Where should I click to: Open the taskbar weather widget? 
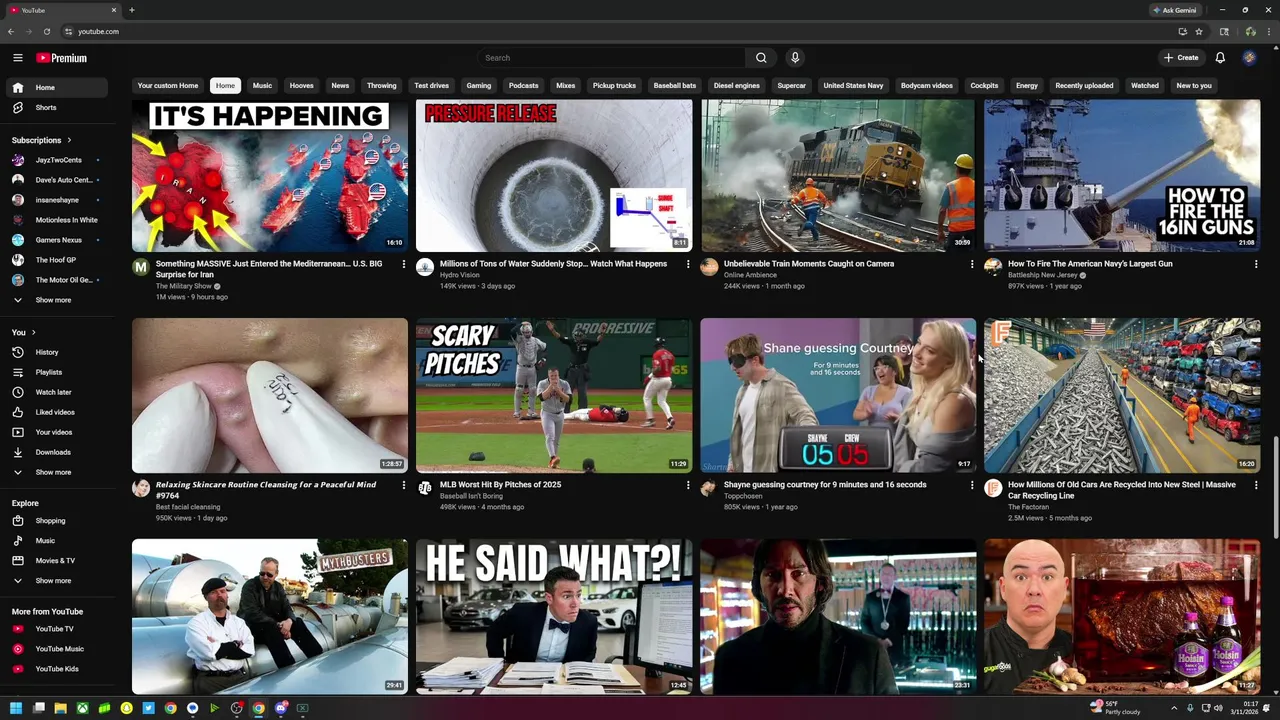pos(1116,708)
